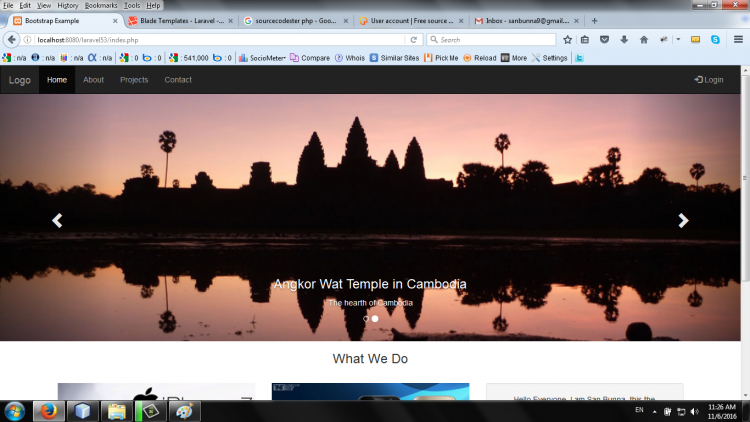This screenshot has height=422, width=750.
Task: Open a new tab with plus button
Action: [595, 21]
